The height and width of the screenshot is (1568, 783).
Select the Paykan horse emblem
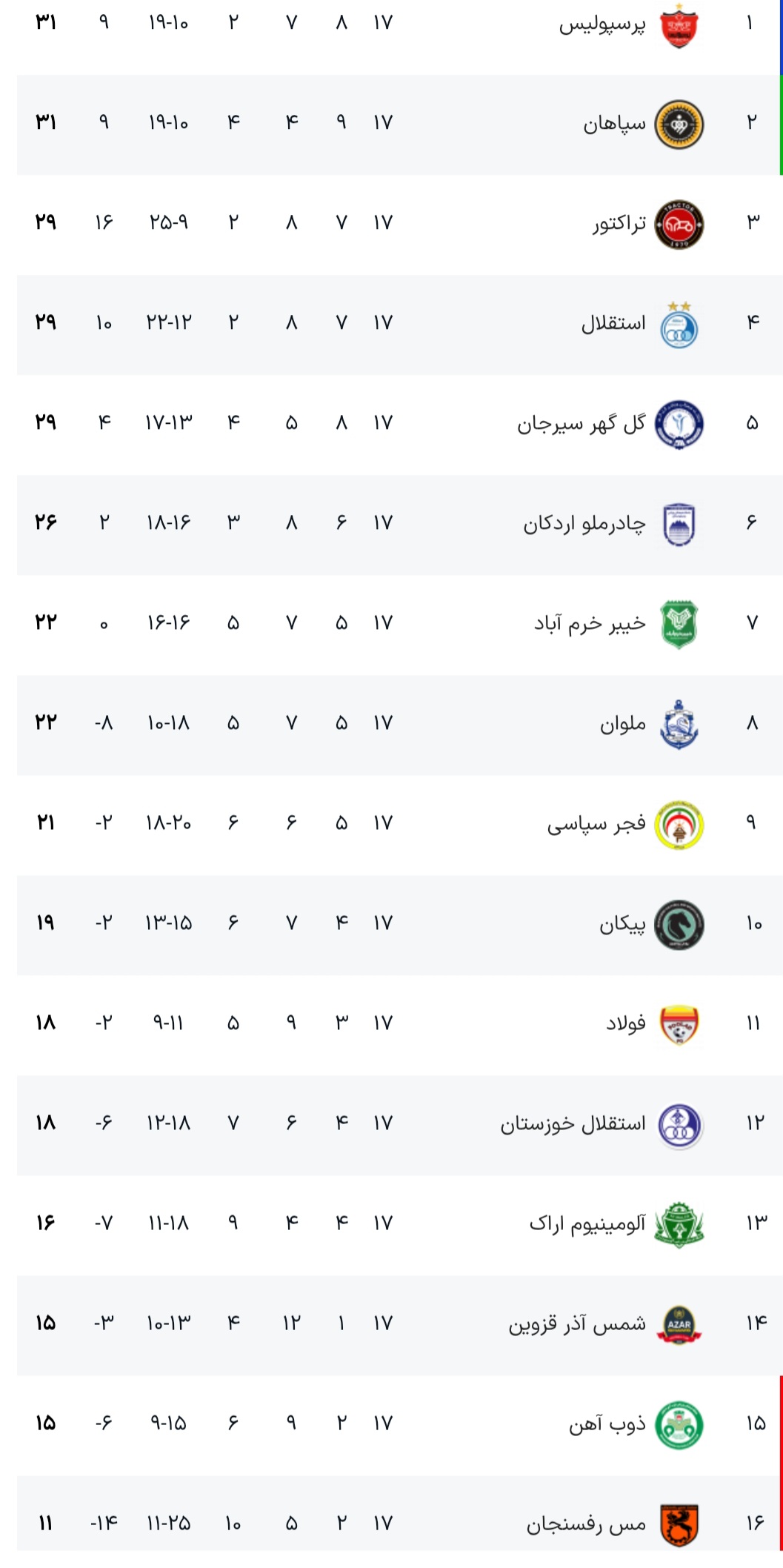pyautogui.click(x=679, y=925)
